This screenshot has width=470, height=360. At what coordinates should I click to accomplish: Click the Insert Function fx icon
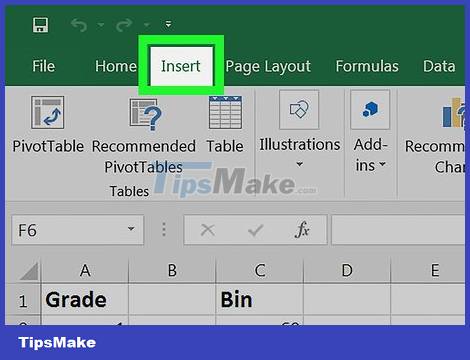[x=302, y=229]
